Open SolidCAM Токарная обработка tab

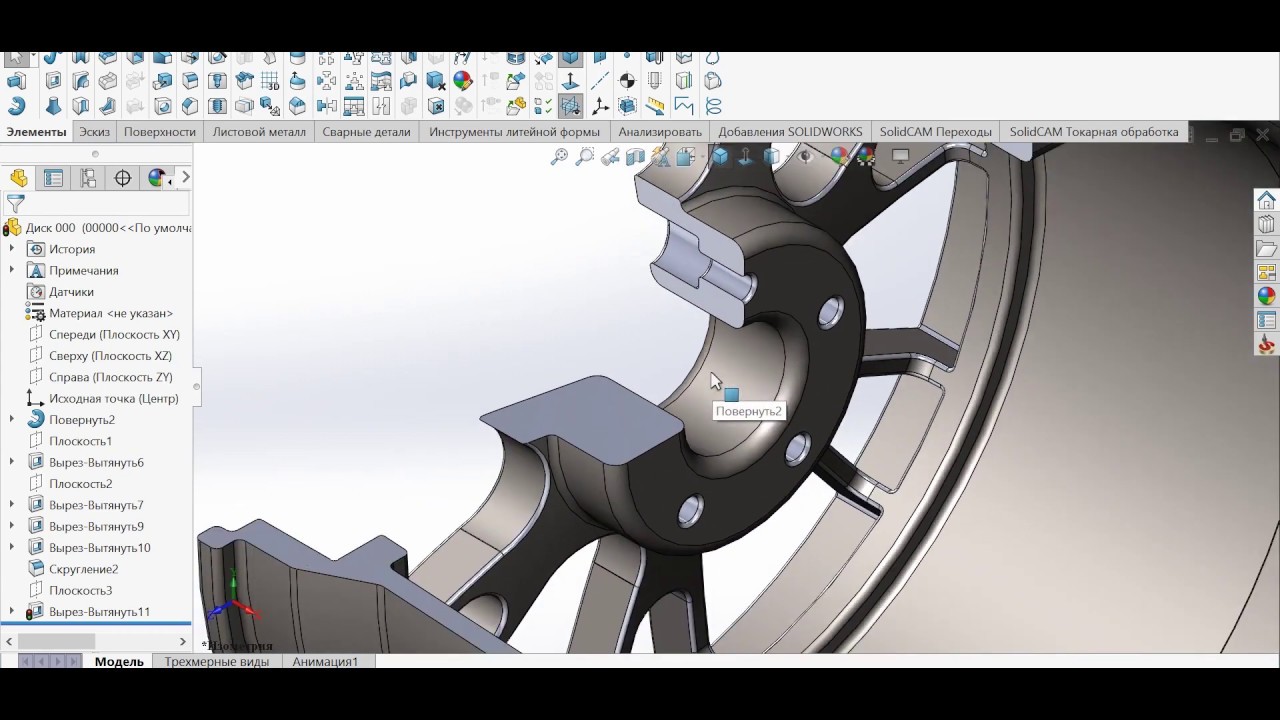pos(1094,132)
